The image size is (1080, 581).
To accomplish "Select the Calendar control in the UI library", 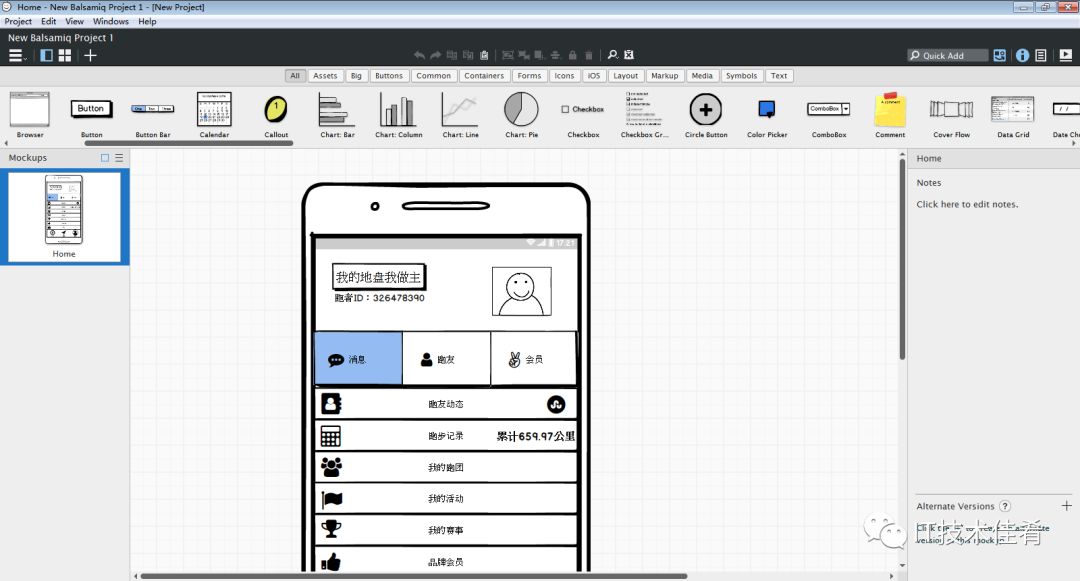I will pos(214,112).
